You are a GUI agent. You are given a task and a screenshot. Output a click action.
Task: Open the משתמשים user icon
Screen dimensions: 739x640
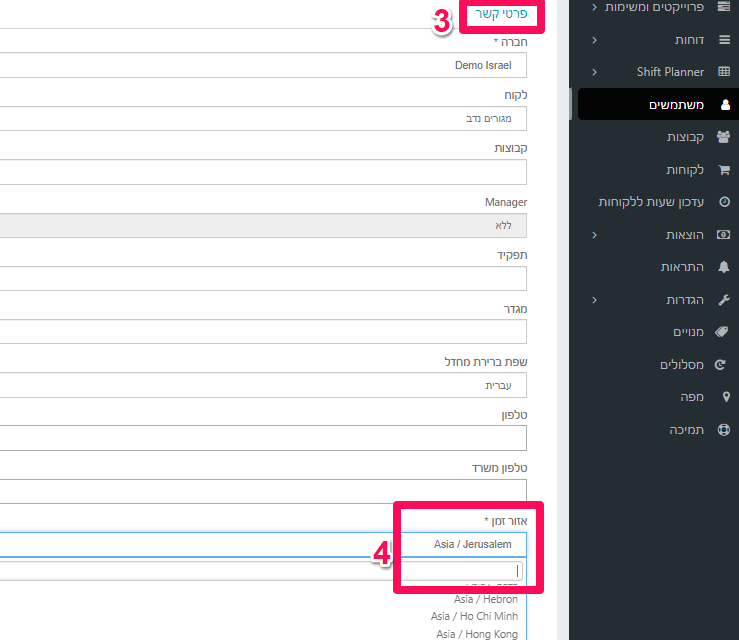point(725,104)
